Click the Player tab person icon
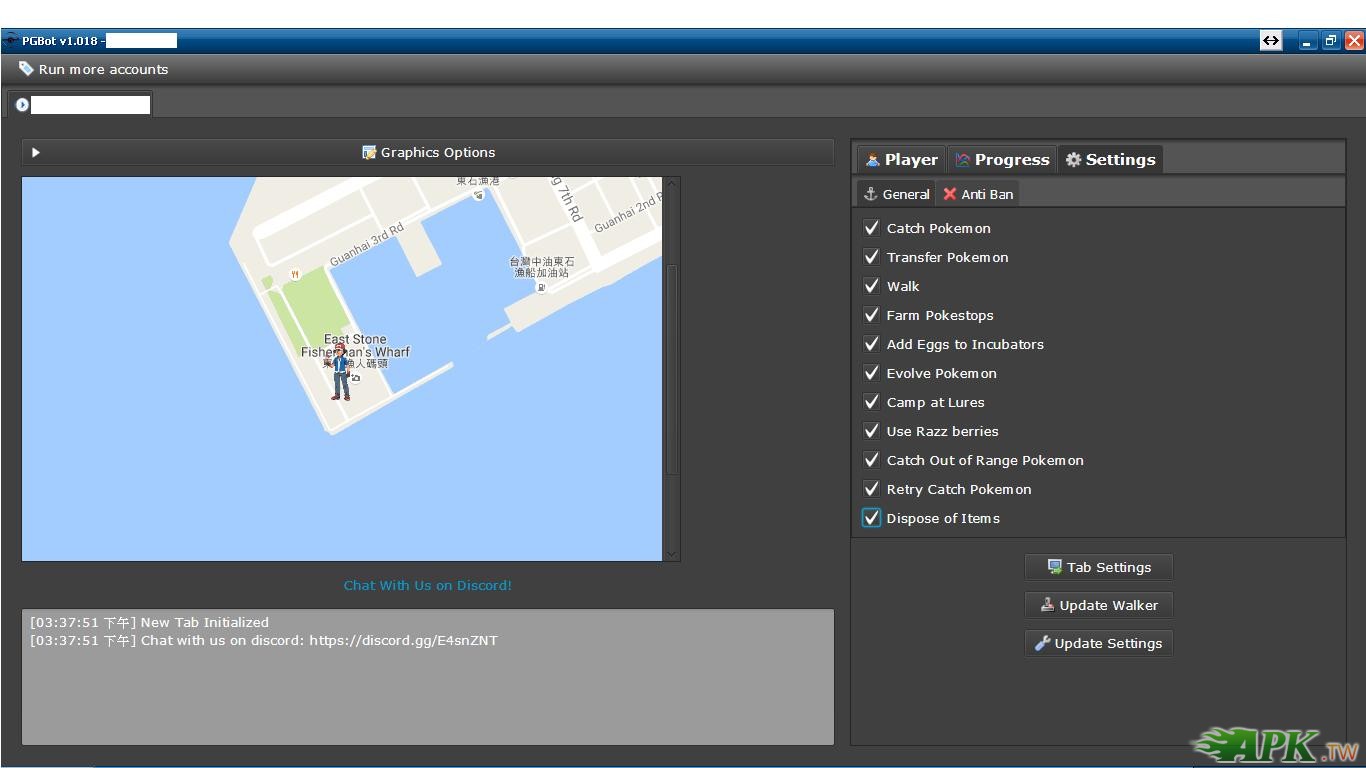This screenshot has height=768, width=1366. (x=872, y=160)
